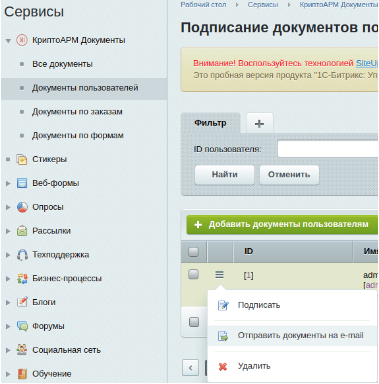Open Все документы in the sidebar
The width and height of the screenshot is (379, 384).
[62, 64]
